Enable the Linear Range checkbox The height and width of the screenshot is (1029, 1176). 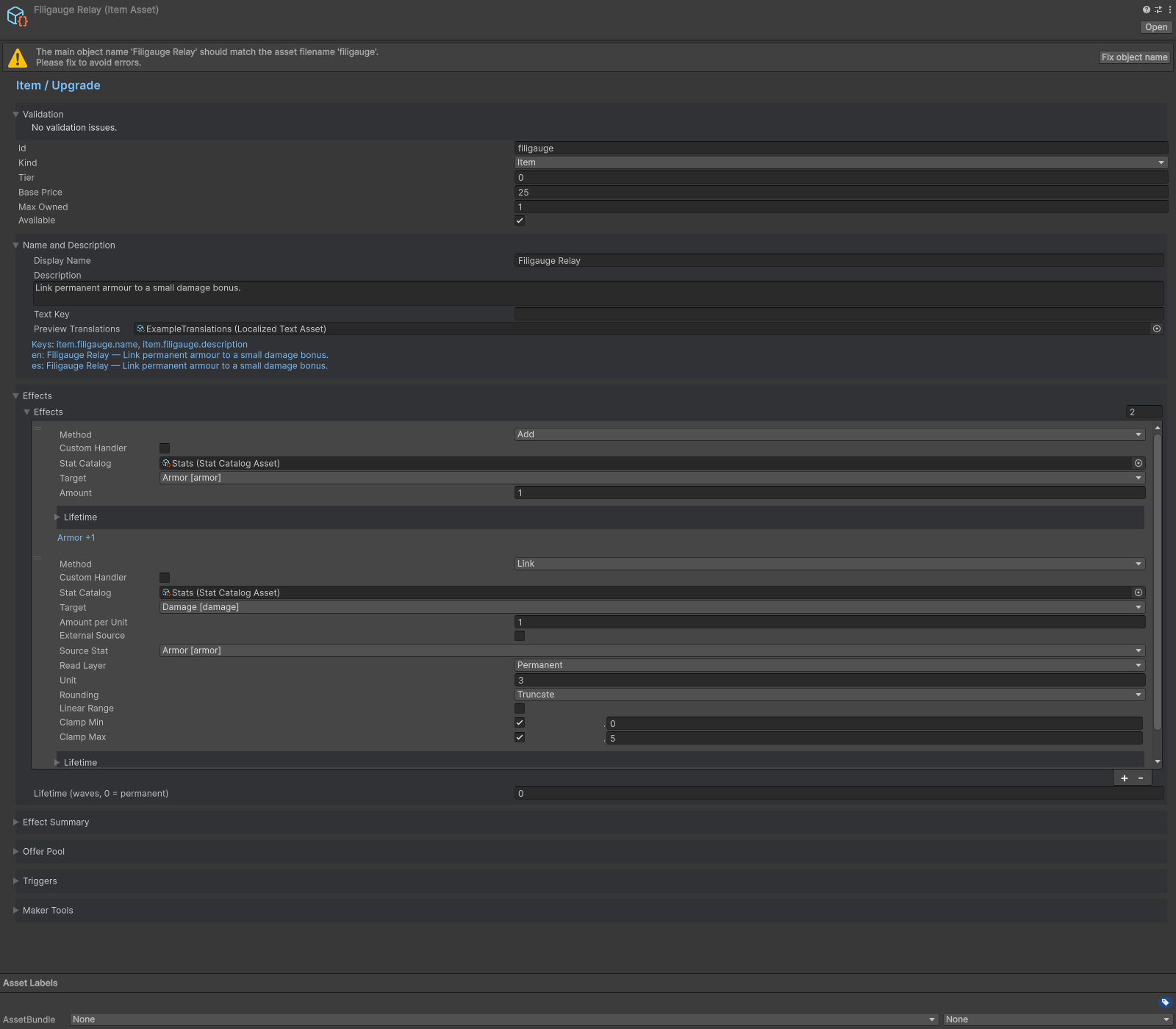[x=520, y=709]
